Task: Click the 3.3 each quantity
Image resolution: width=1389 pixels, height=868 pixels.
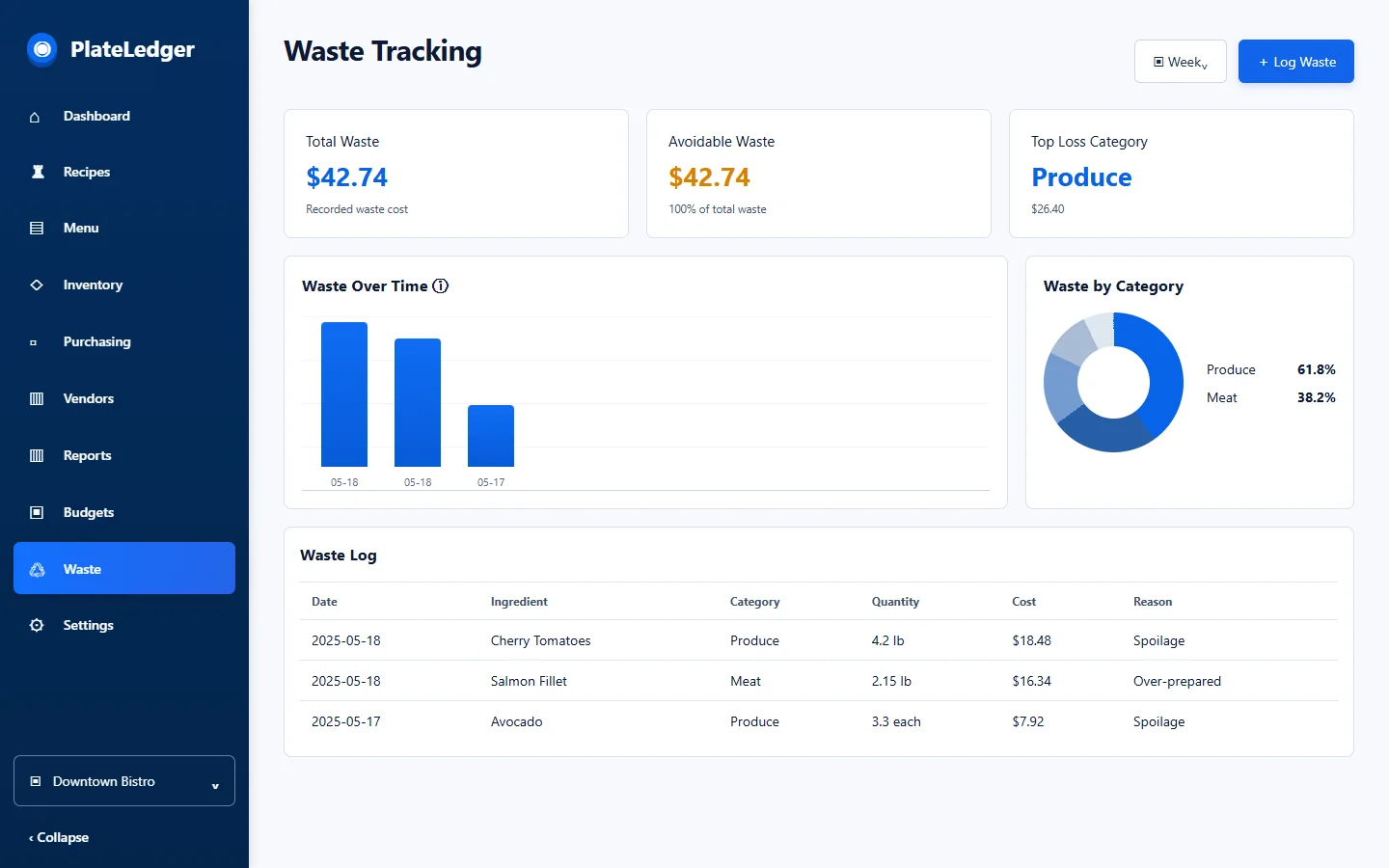Action: (x=896, y=721)
